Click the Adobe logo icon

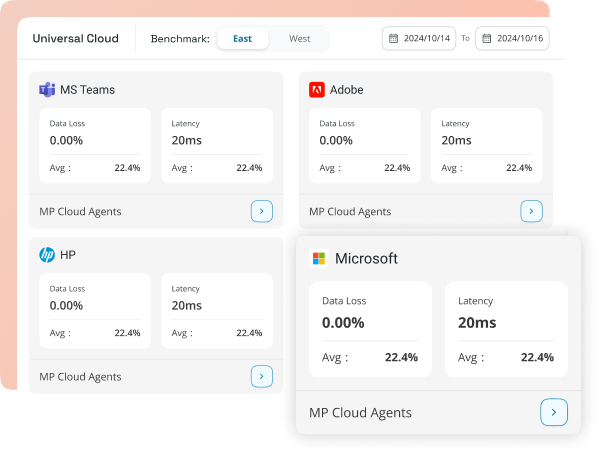(317, 89)
